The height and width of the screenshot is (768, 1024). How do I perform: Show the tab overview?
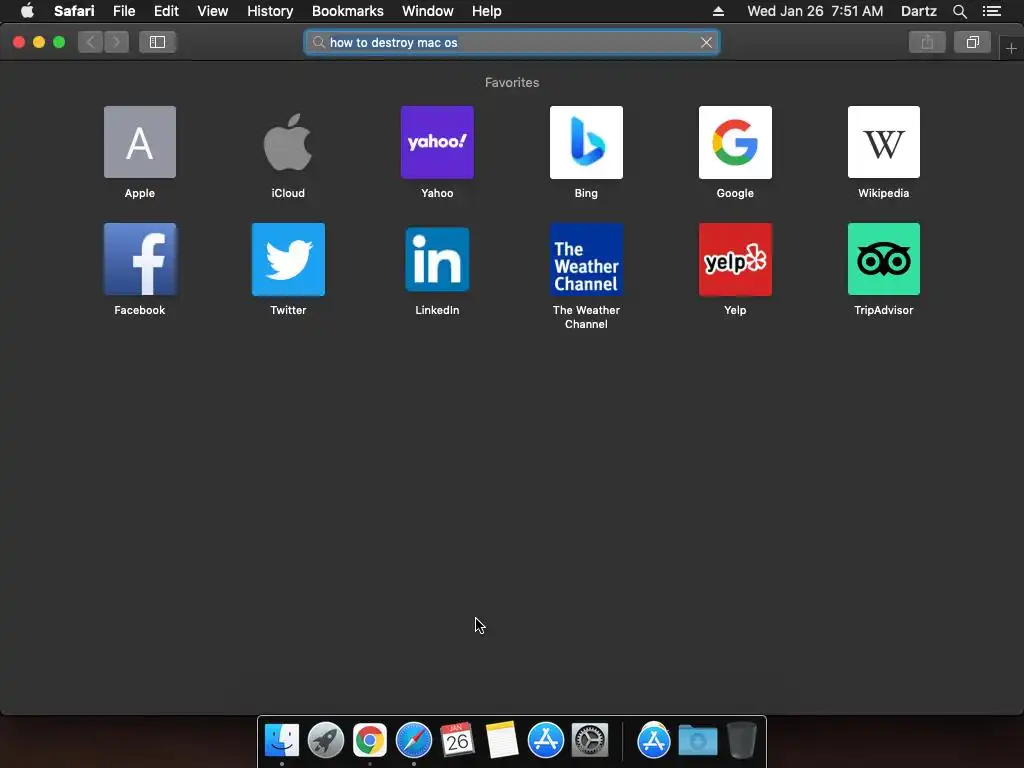[972, 42]
